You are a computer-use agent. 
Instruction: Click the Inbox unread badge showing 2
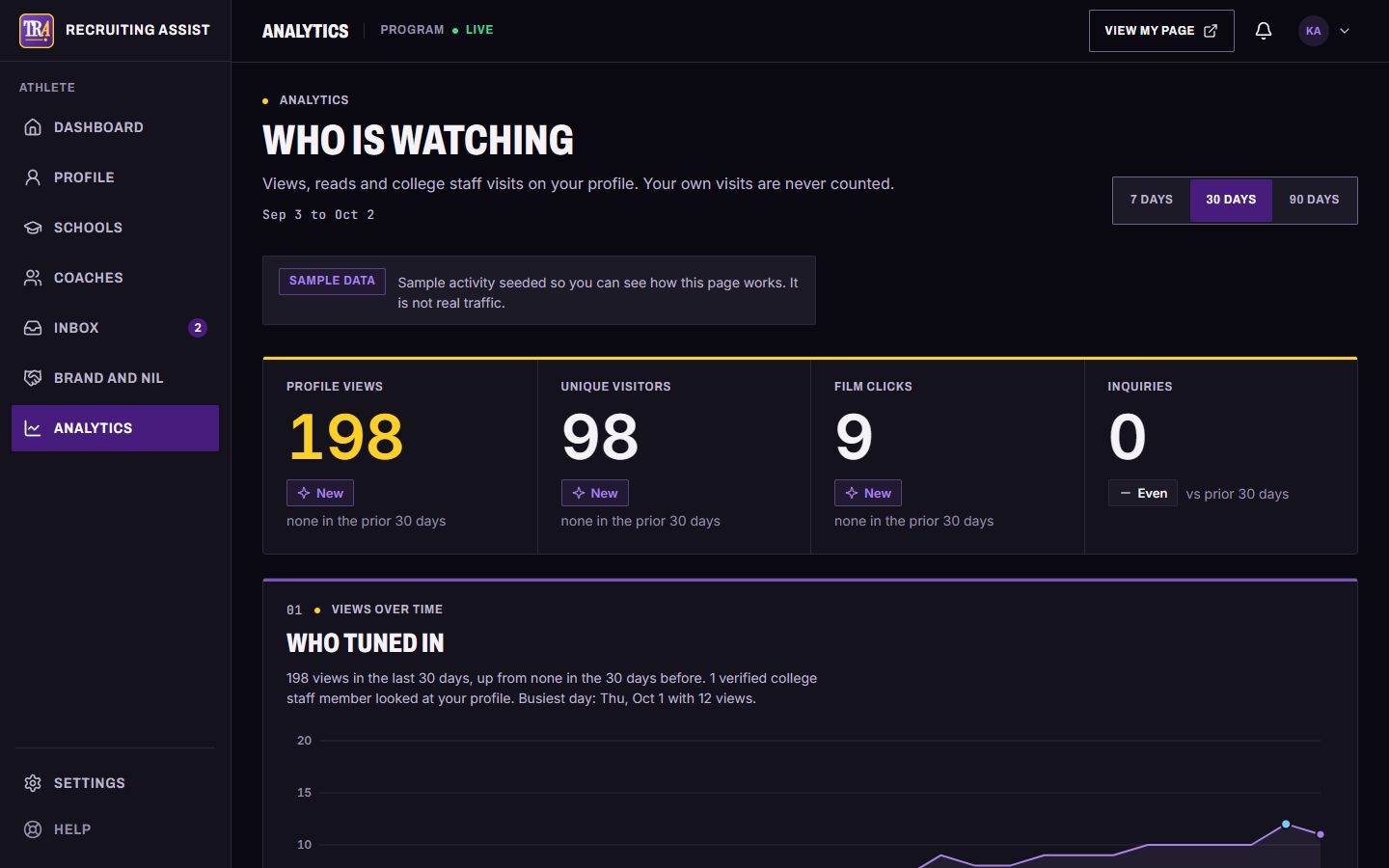coord(198,328)
